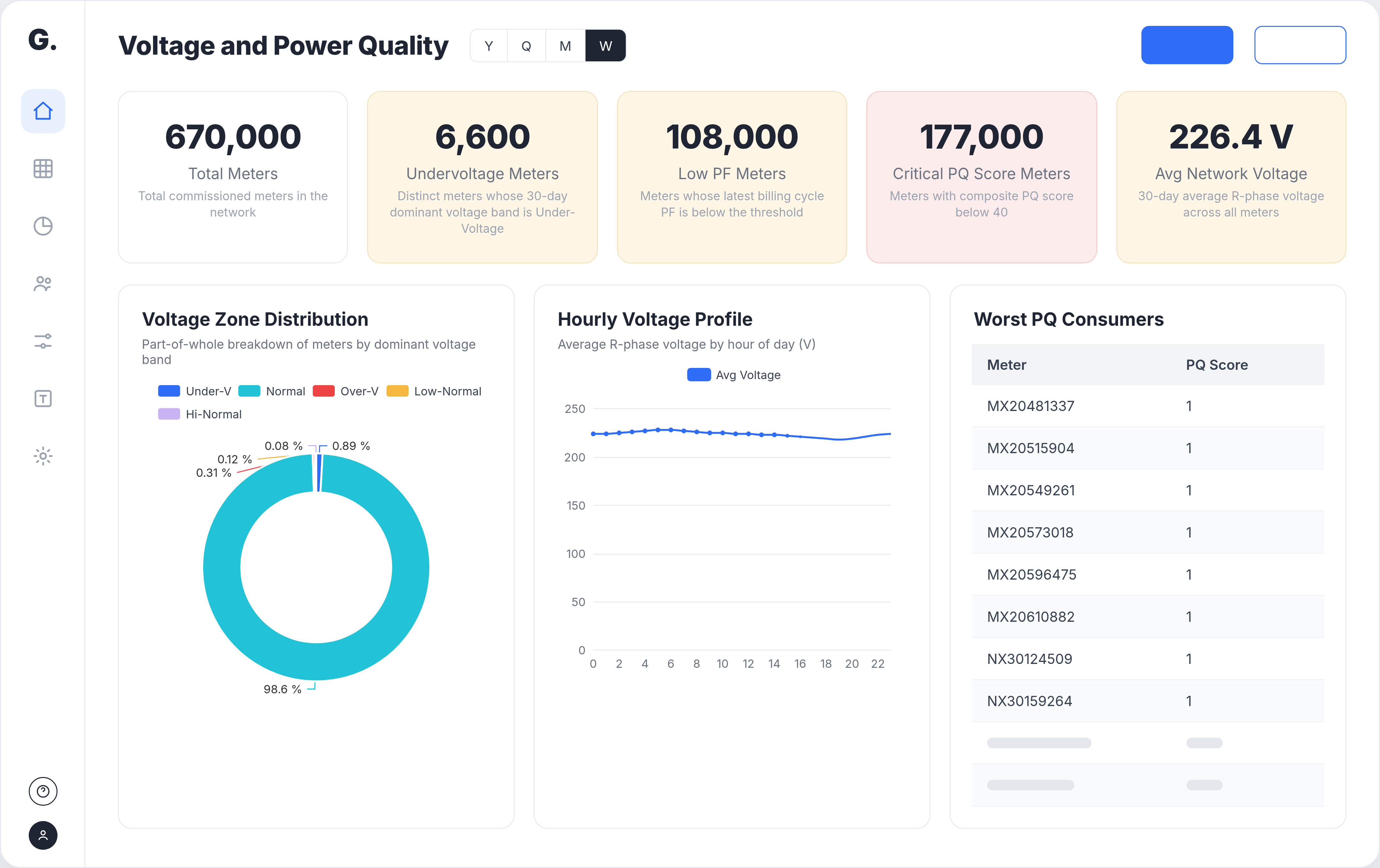Image resolution: width=1380 pixels, height=868 pixels.
Task: Click the PQ Score column header
Action: pos(1217,365)
